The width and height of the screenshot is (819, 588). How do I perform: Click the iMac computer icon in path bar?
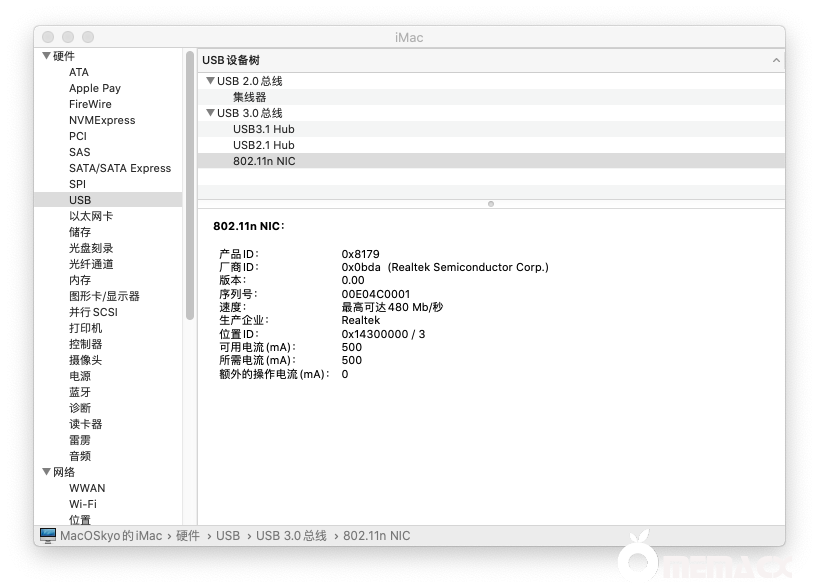[48, 536]
